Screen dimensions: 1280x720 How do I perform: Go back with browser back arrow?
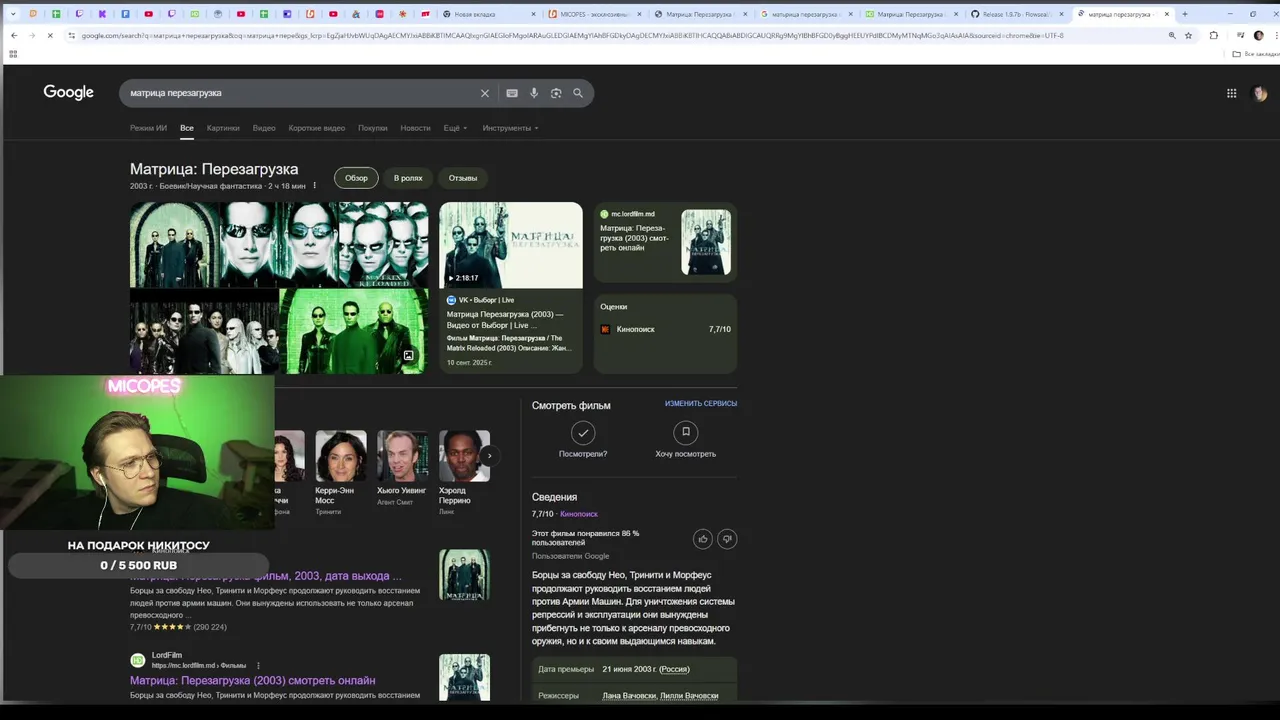pos(14,35)
